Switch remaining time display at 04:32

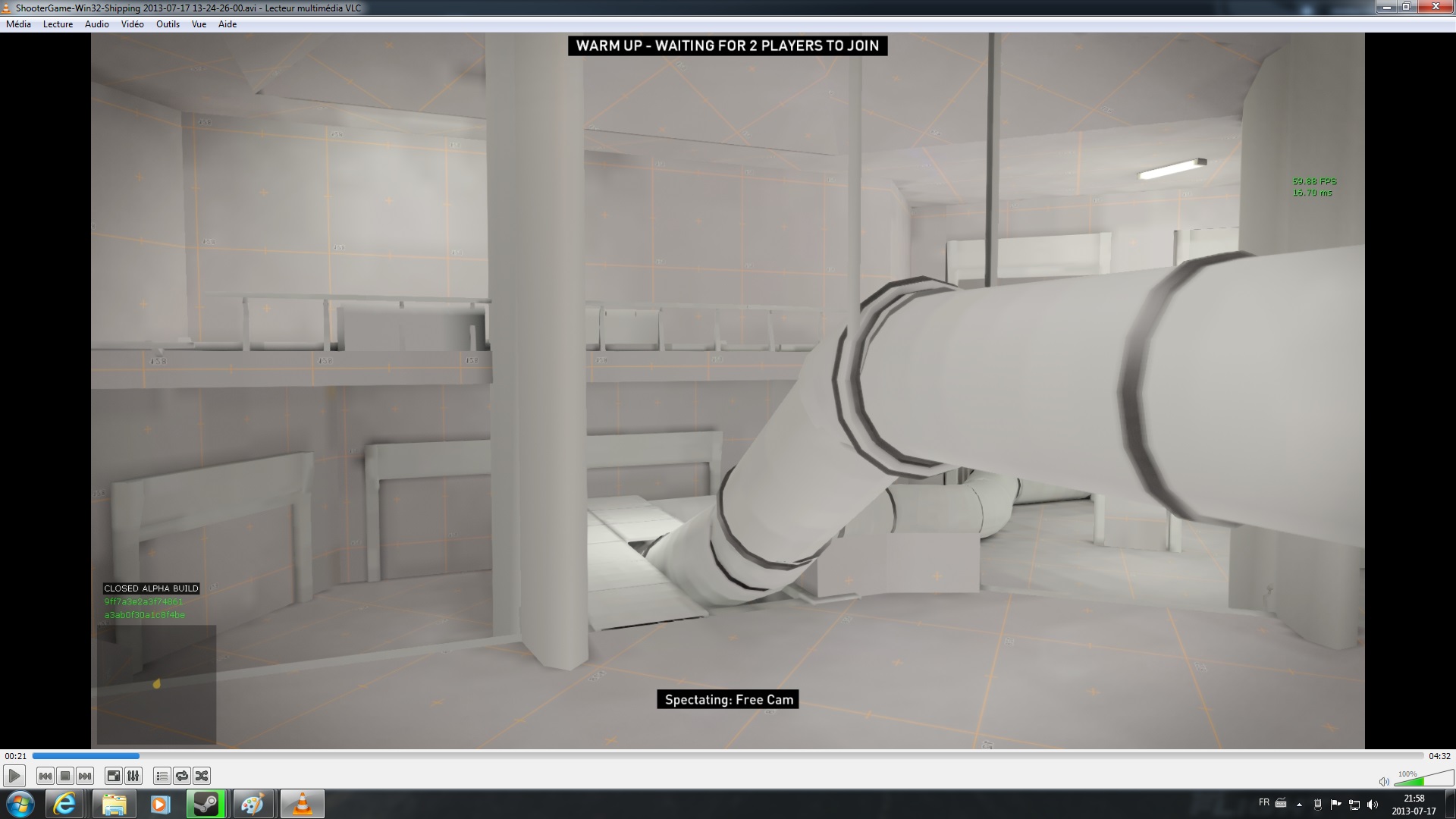coord(1439,756)
